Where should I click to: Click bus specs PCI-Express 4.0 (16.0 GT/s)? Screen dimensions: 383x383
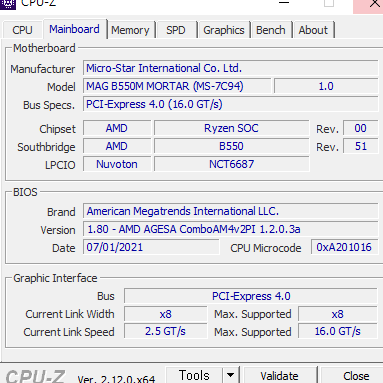click(x=231, y=104)
